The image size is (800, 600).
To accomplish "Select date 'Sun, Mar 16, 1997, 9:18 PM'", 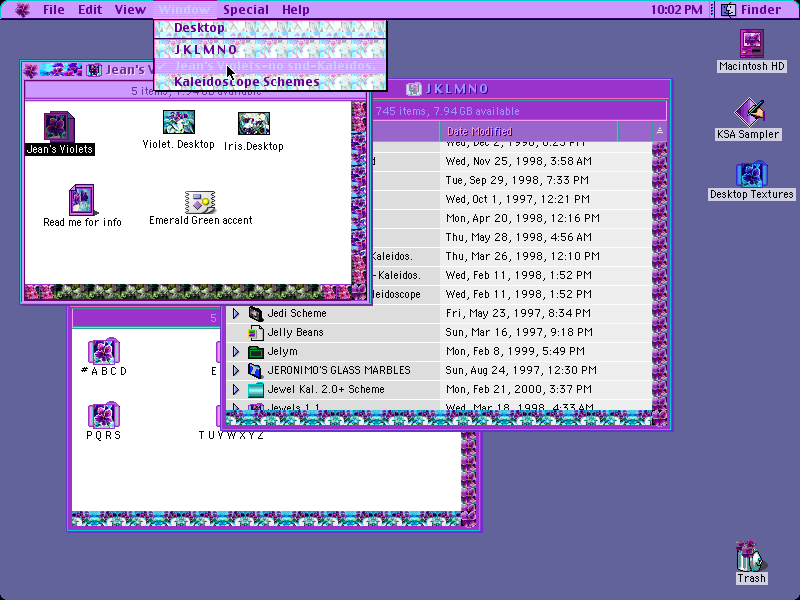I will [519, 332].
